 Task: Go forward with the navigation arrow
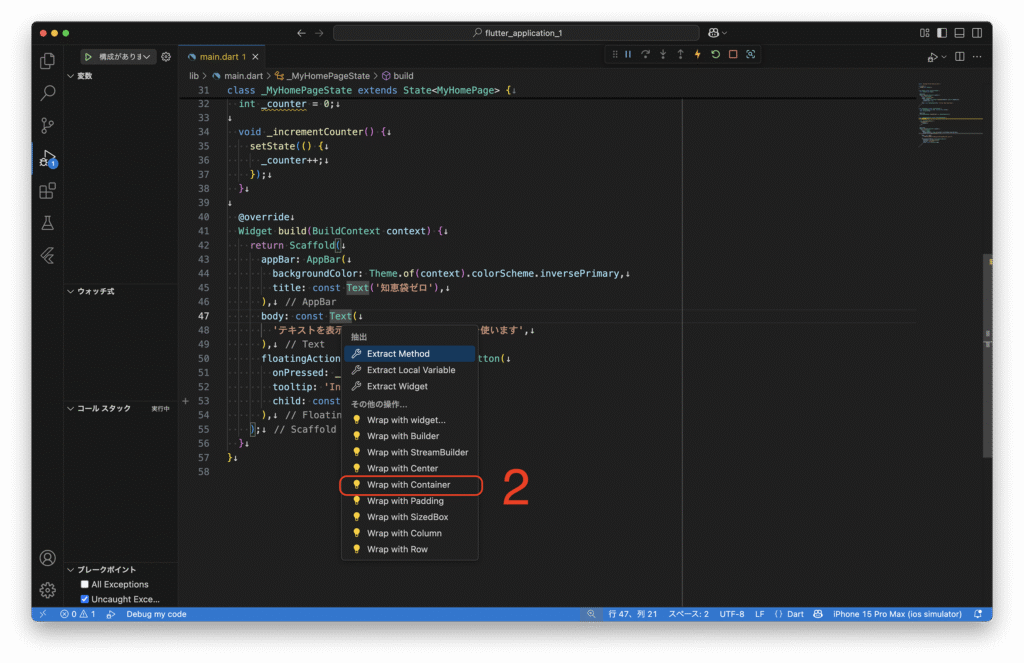coord(319,33)
